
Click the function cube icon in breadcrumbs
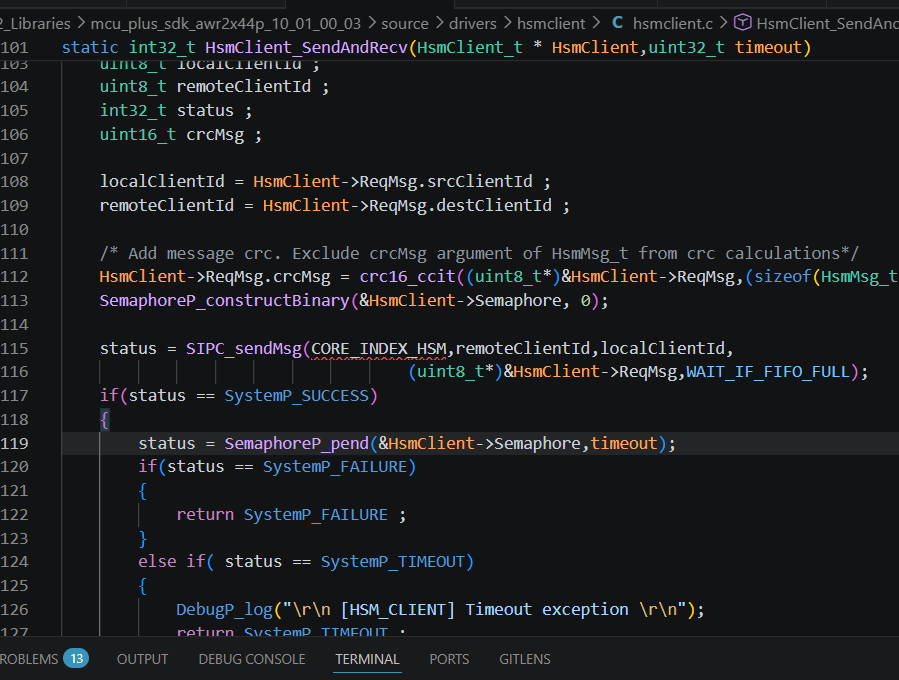(x=742, y=23)
